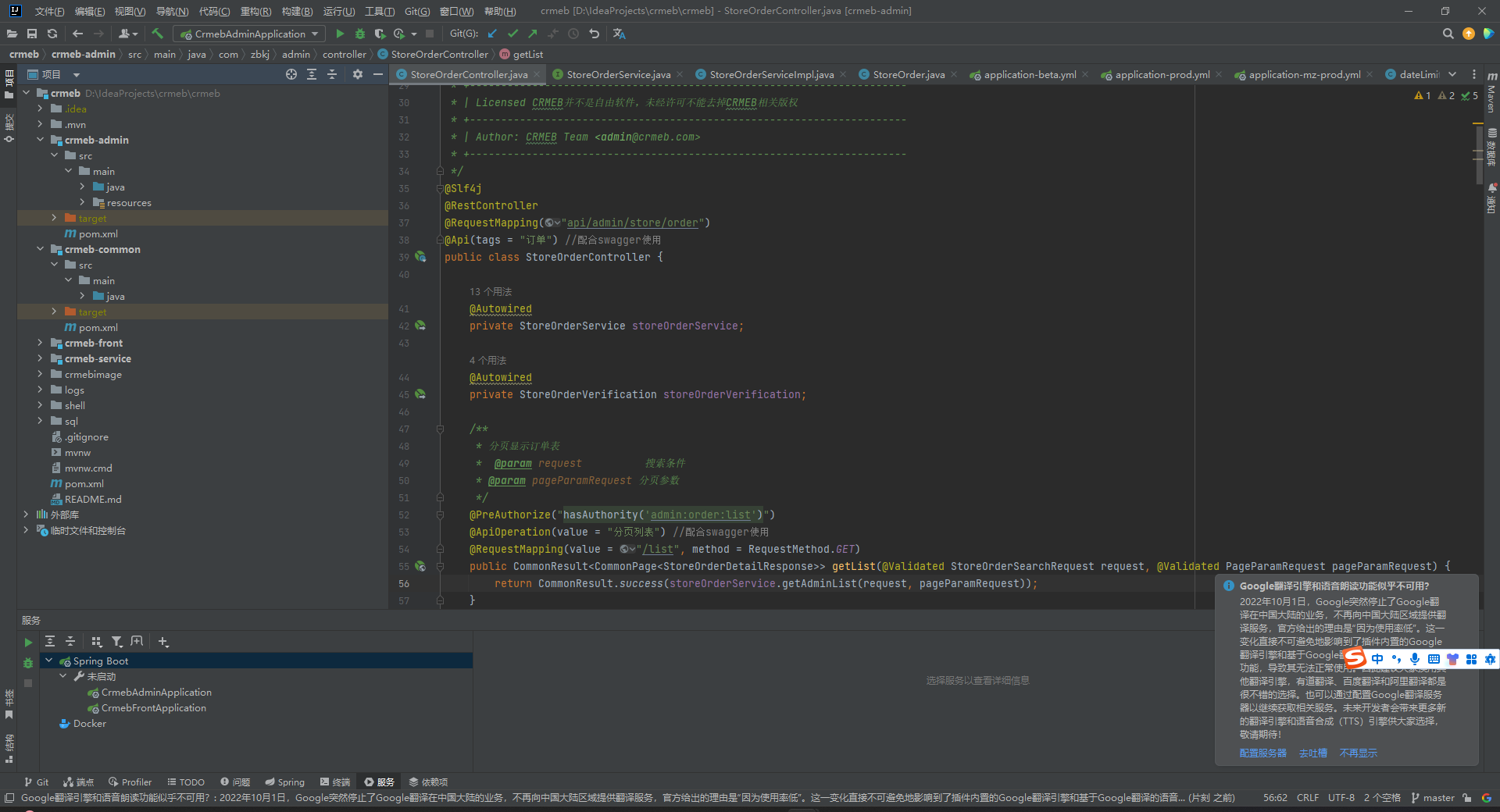
Task: Commit changes with green checkmark
Action: (512, 34)
